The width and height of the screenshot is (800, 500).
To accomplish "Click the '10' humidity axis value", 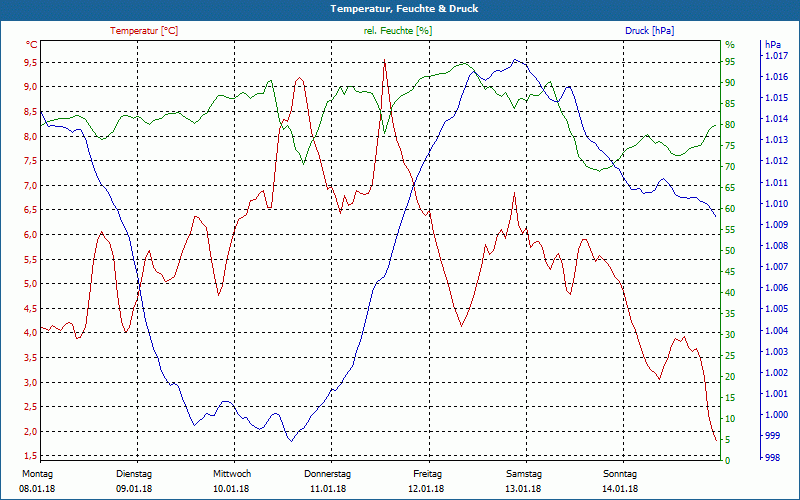I will [x=730, y=418].
